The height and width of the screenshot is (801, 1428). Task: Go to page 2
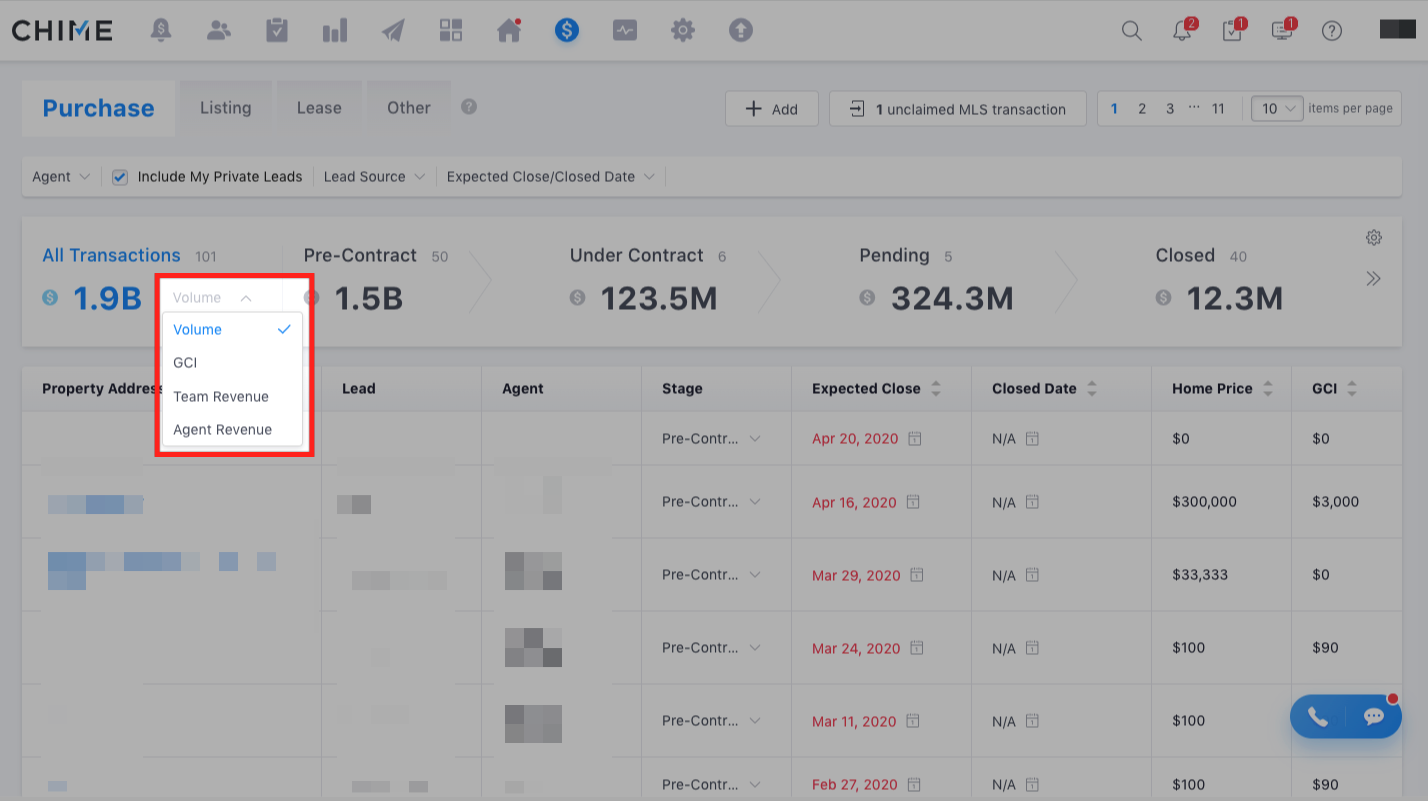[x=1142, y=109]
